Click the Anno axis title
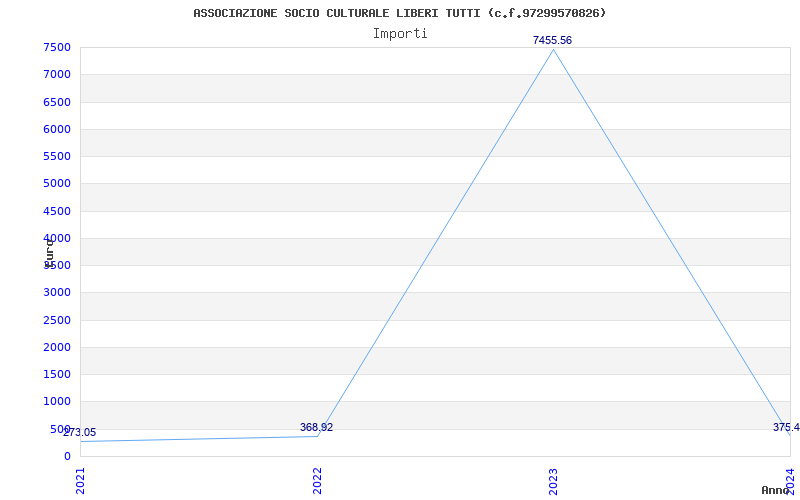 775,491
